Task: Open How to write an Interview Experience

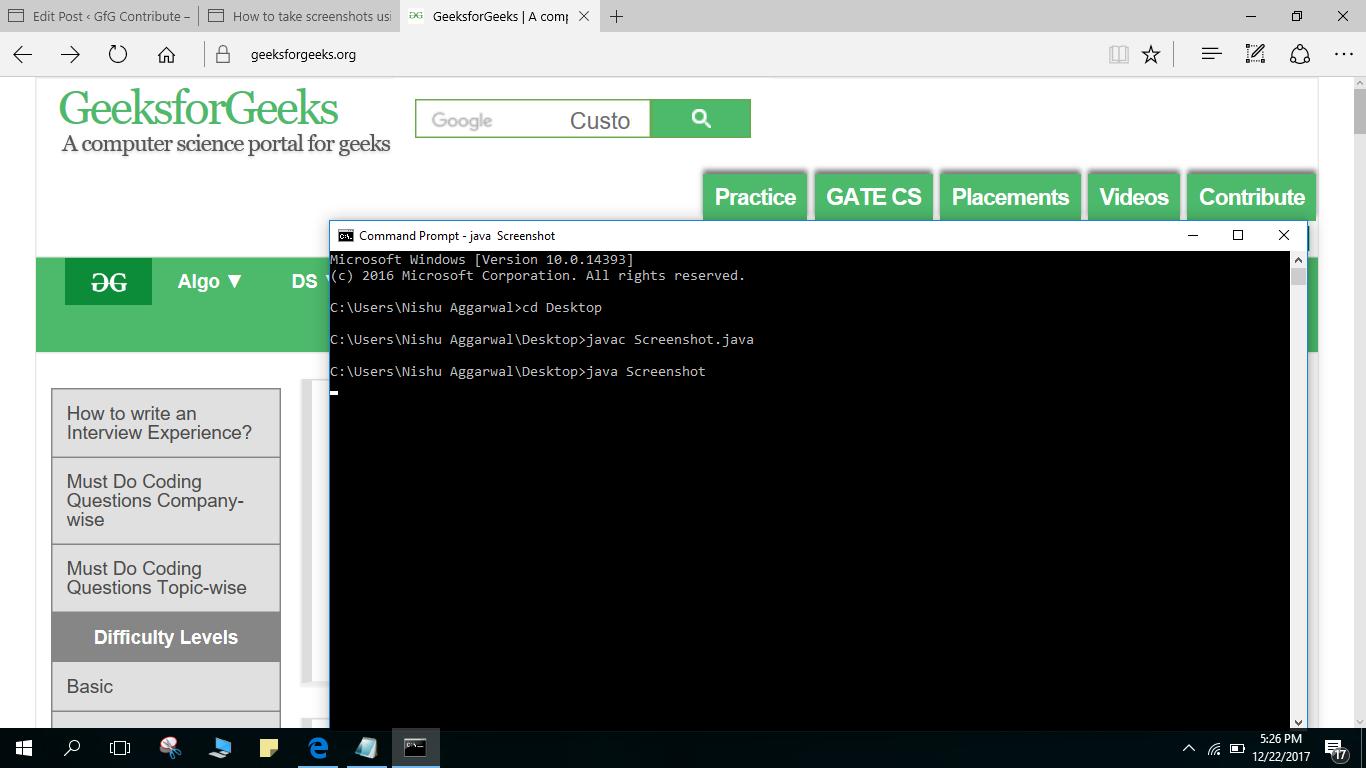Action: tap(166, 423)
